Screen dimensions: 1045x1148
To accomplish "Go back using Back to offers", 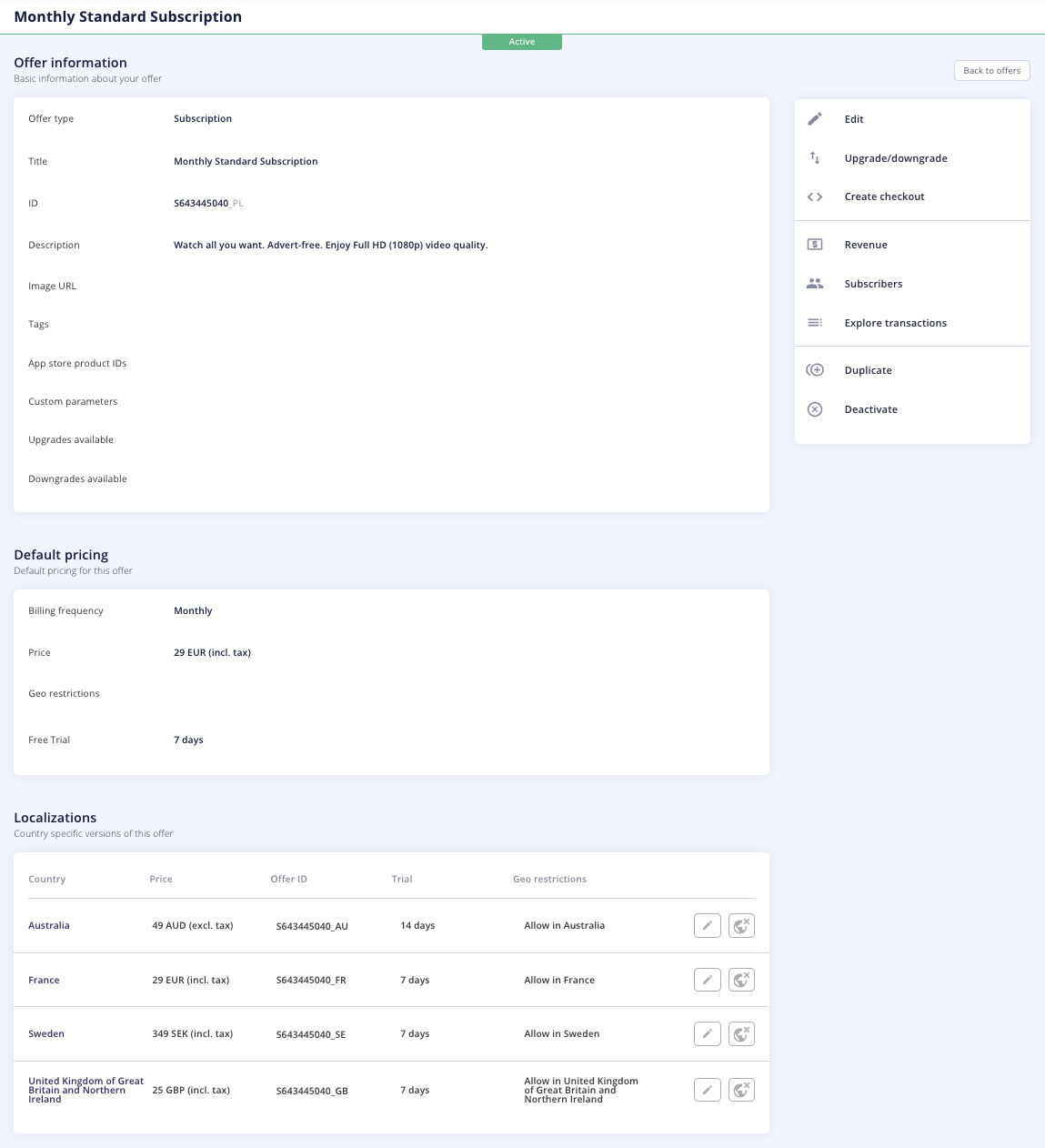I will click(992, 71).
